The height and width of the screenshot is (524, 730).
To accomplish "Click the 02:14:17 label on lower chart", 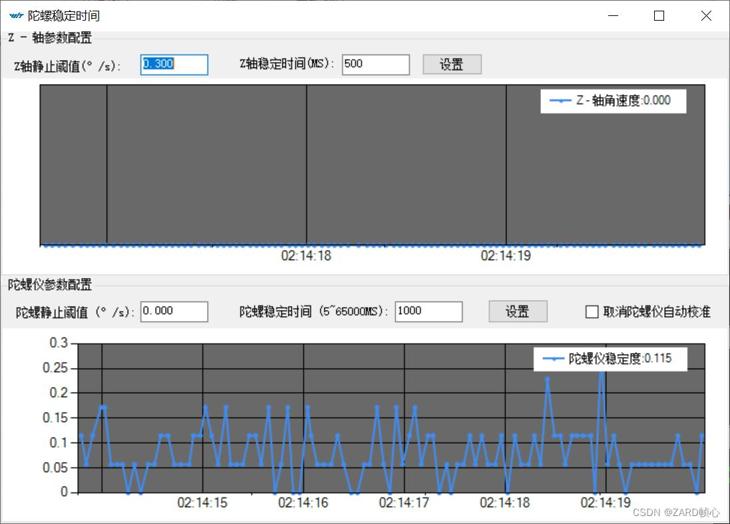I will [x=404, y=503].
